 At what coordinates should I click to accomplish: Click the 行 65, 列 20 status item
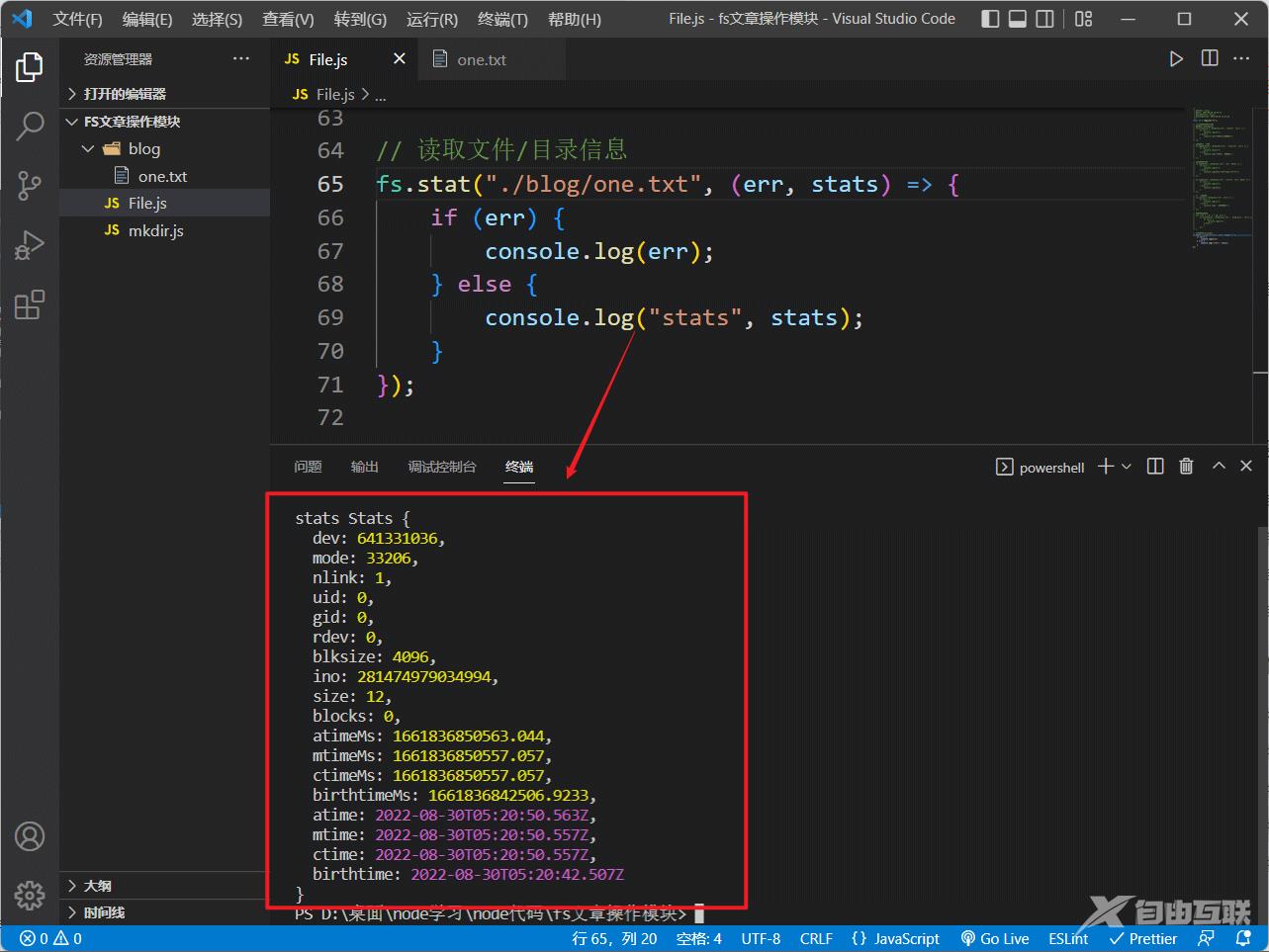pos(614,939)
